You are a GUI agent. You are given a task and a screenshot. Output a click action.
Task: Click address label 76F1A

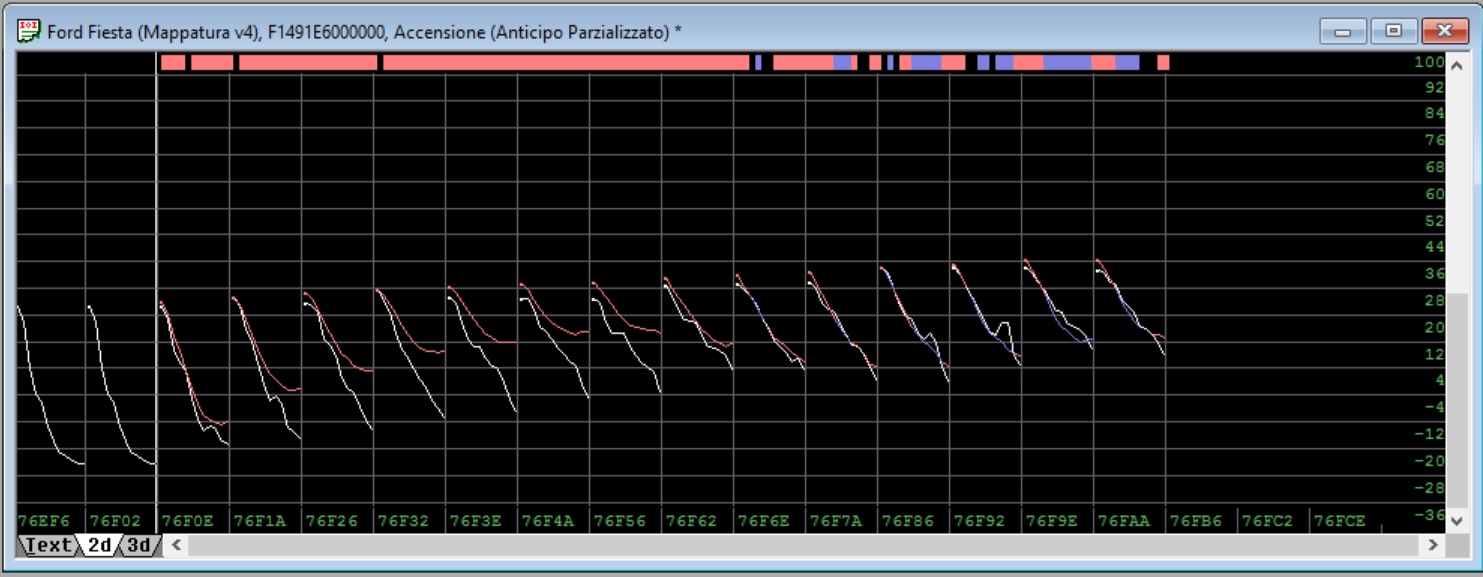pos(260,521)
